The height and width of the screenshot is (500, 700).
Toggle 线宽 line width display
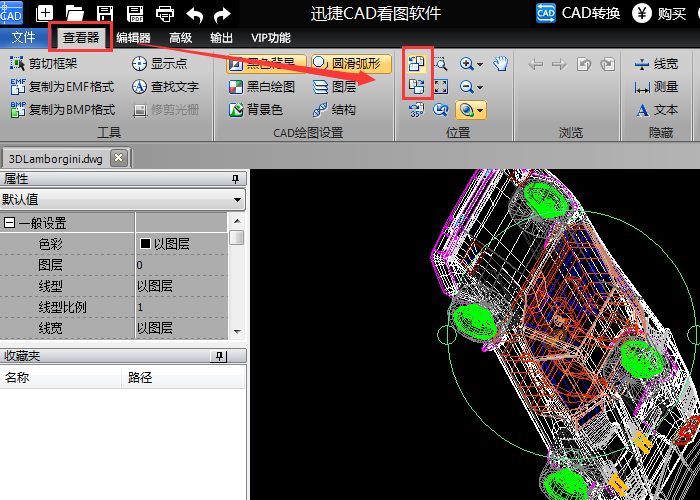(656, 64)
